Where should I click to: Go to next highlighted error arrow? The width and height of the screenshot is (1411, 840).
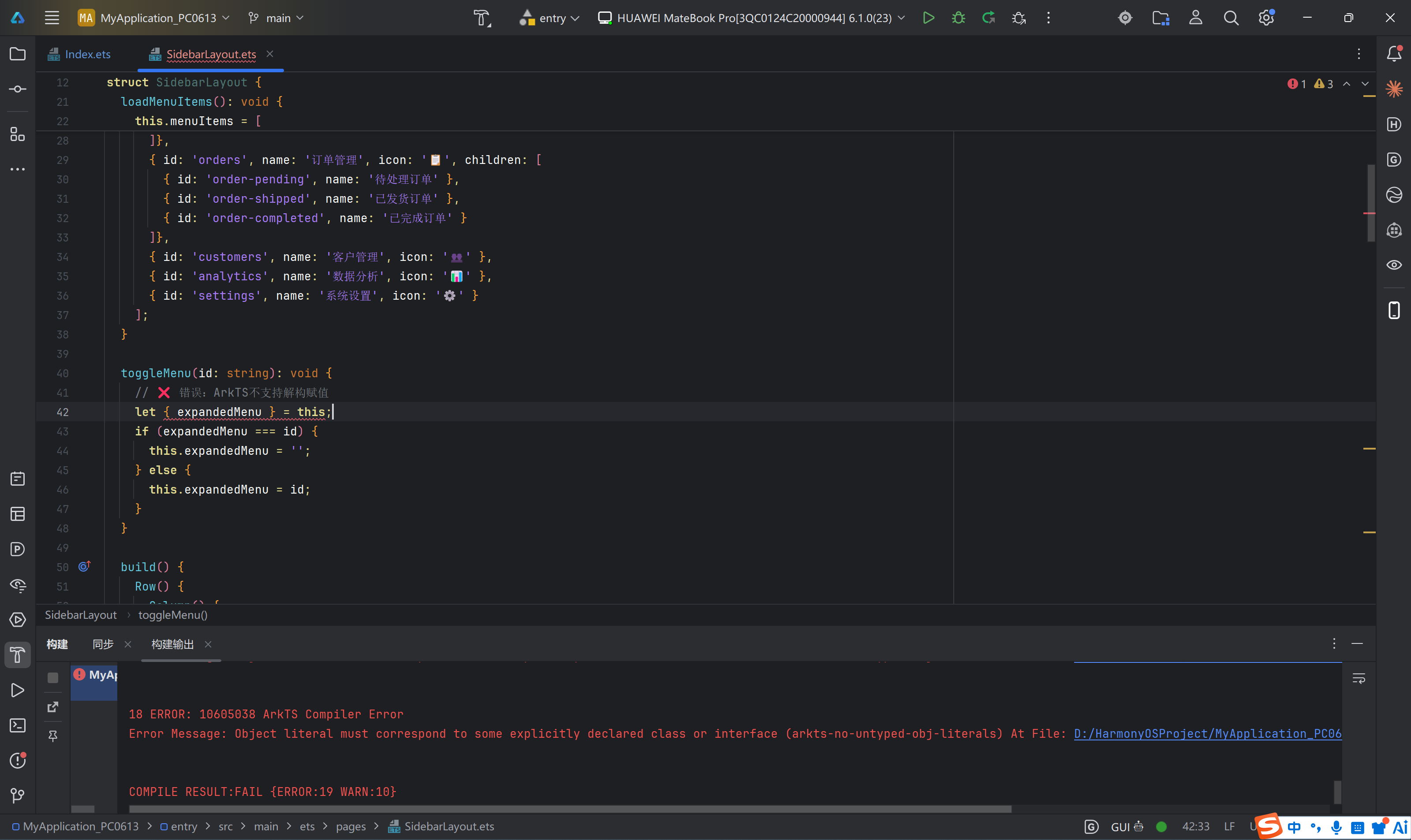point(1365,84)
